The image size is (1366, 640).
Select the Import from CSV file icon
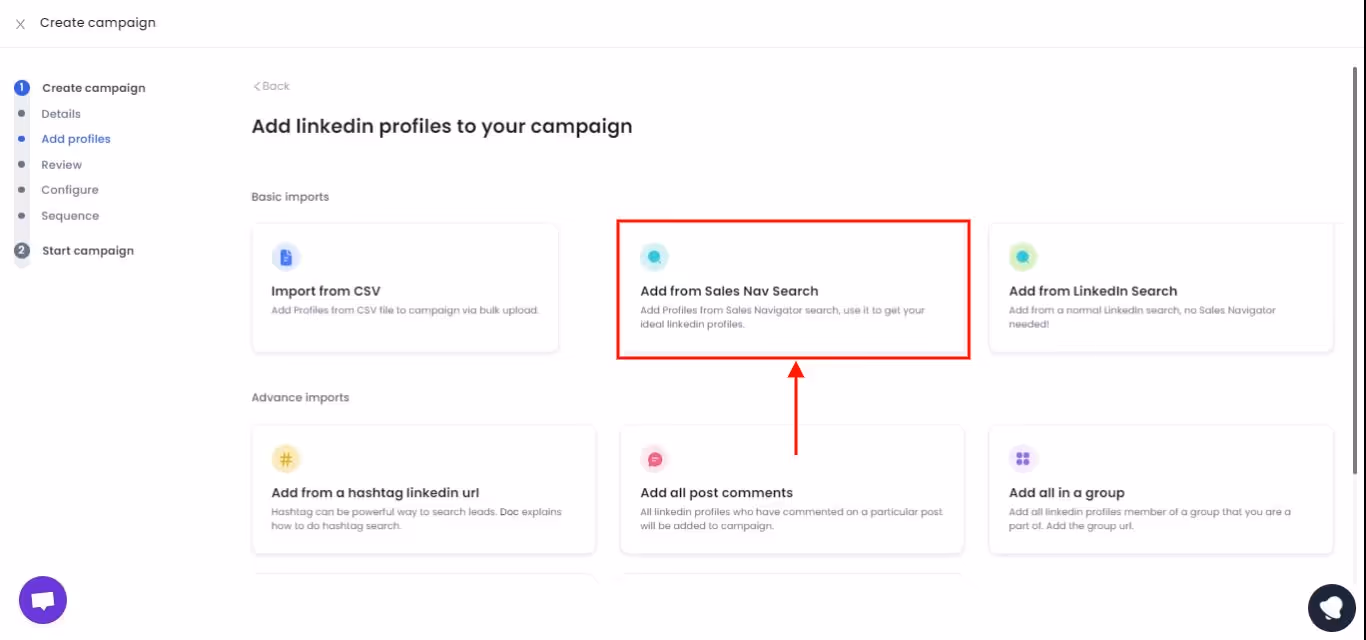(287, 256)
